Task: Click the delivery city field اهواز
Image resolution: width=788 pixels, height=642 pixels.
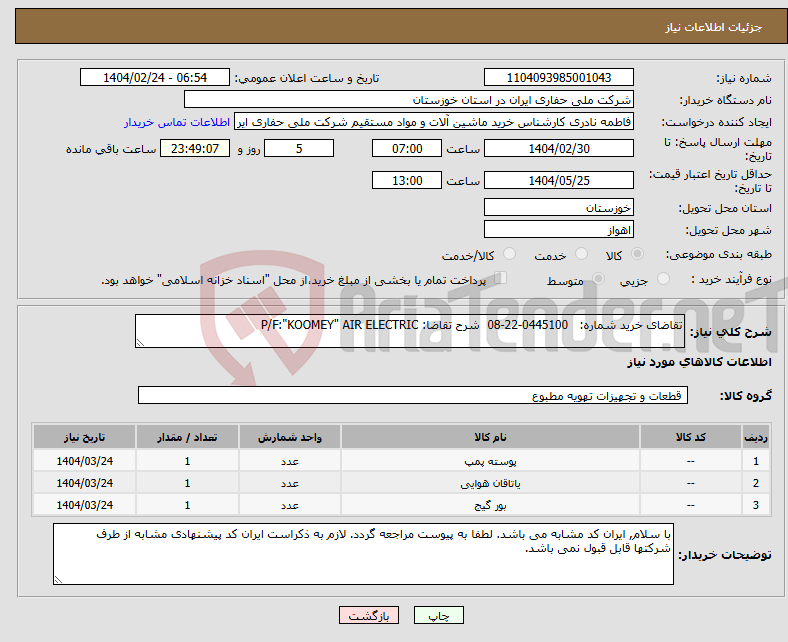Action: point(558,229)
